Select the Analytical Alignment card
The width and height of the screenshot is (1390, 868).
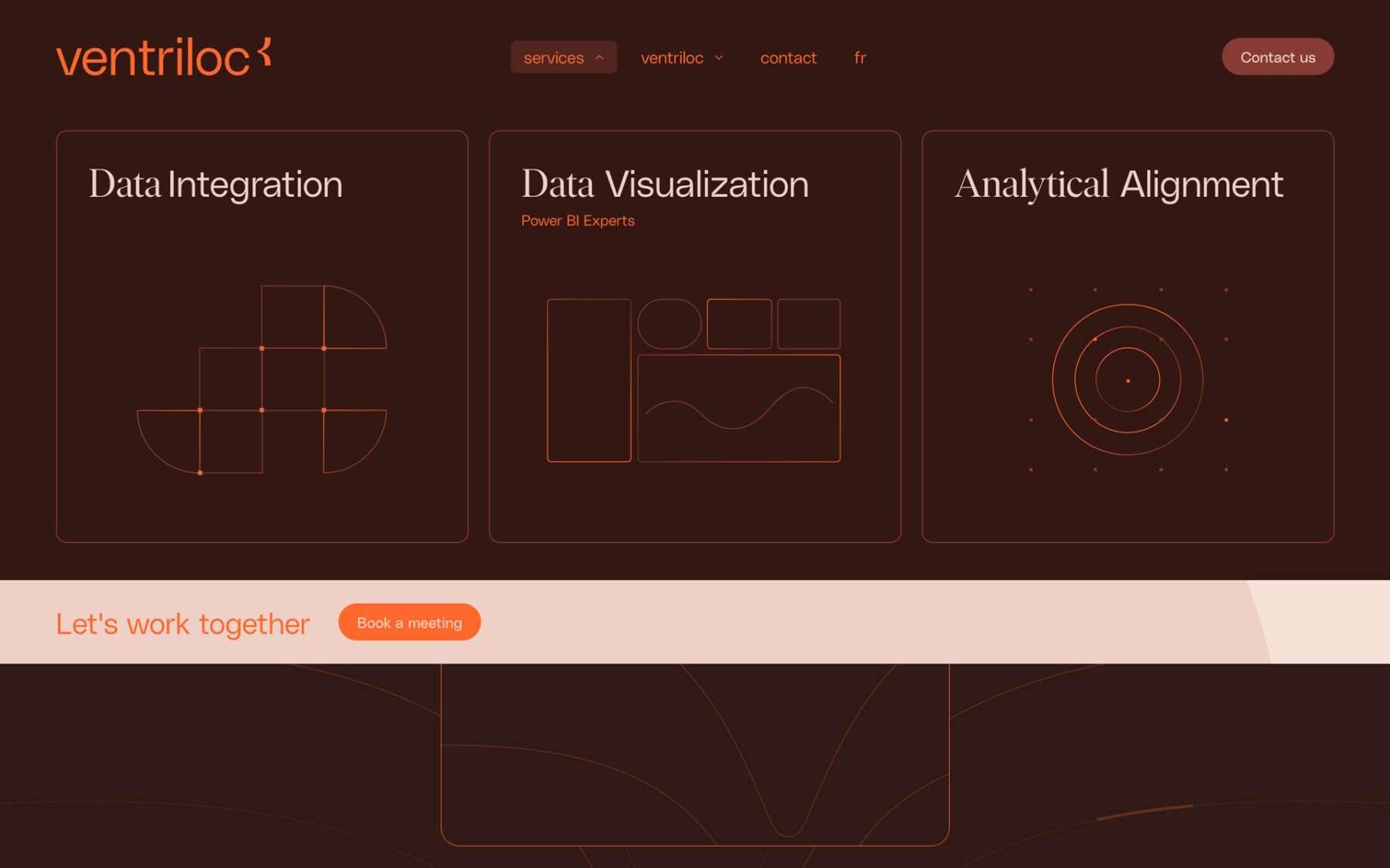pyautogui.click(x=1128, y=337)
